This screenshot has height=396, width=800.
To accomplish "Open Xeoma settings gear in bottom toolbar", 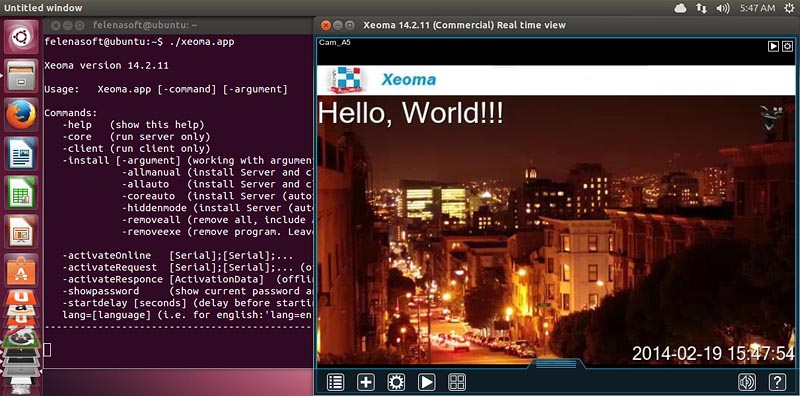I will (396, 382).
